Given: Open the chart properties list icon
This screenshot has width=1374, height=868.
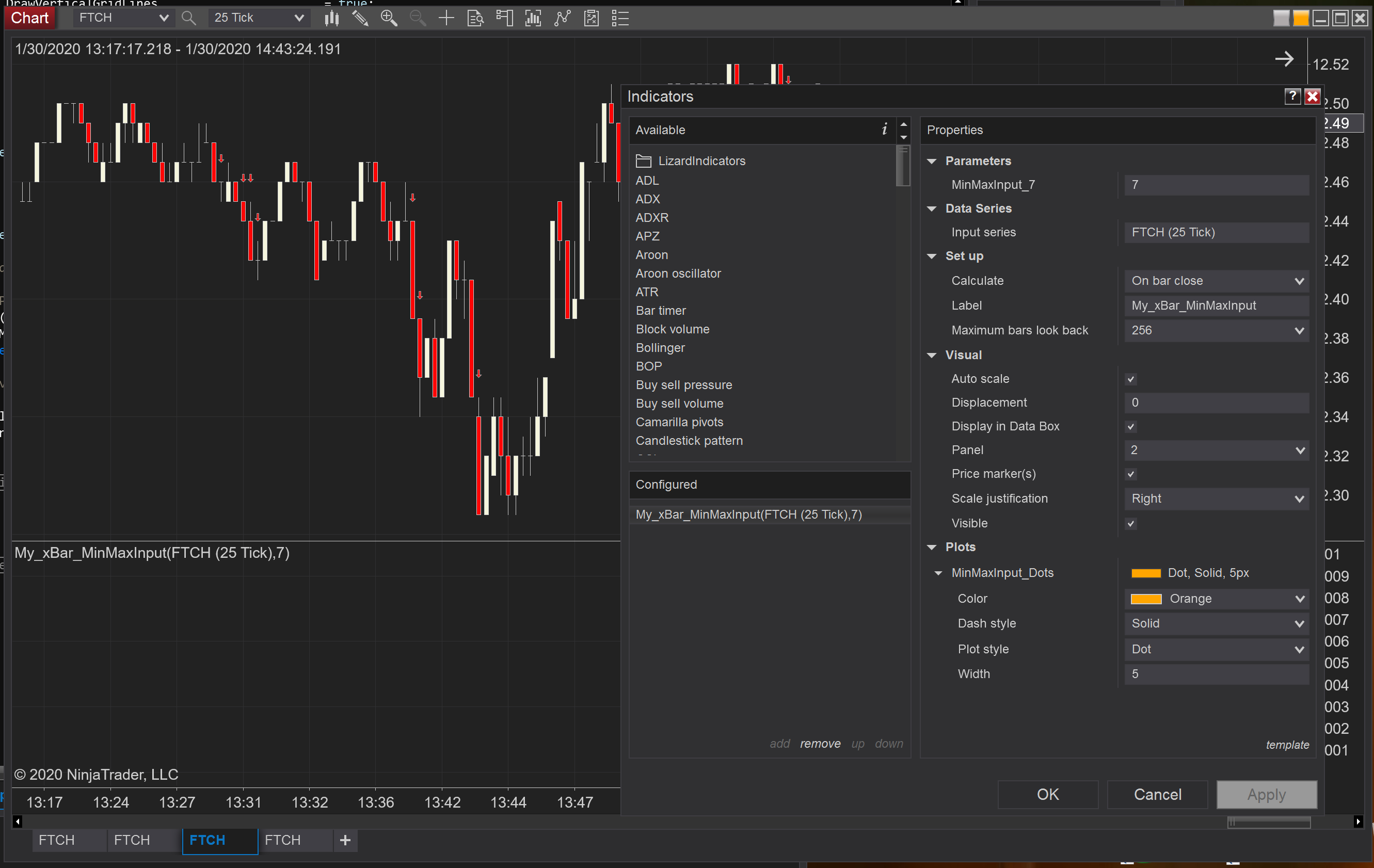Looking at the screenshot, I should point(620,18).
